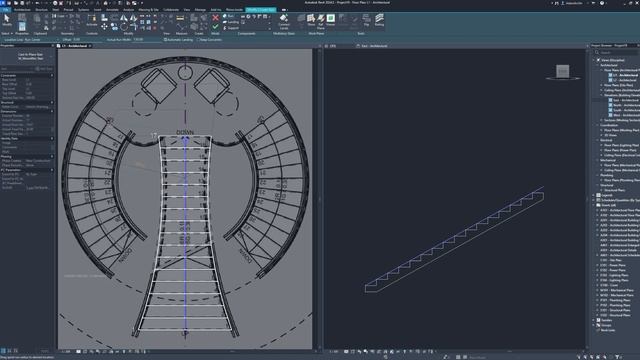Screen dimensions: 640x360
Task: Switch to the Massing & Site ribbon tab
Action: coord(149,9)
